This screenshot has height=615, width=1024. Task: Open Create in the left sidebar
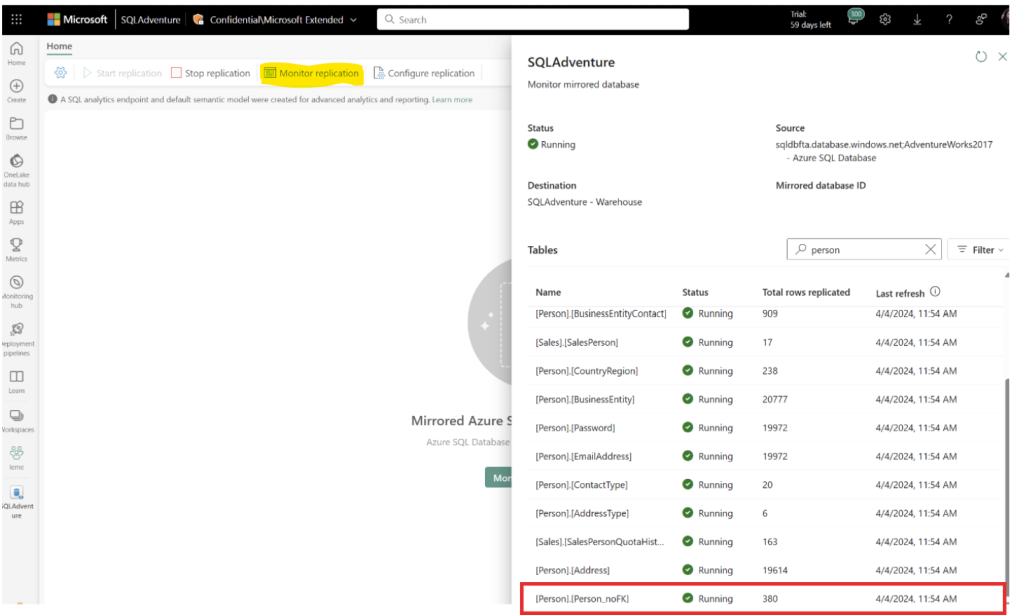pos(16,91)
